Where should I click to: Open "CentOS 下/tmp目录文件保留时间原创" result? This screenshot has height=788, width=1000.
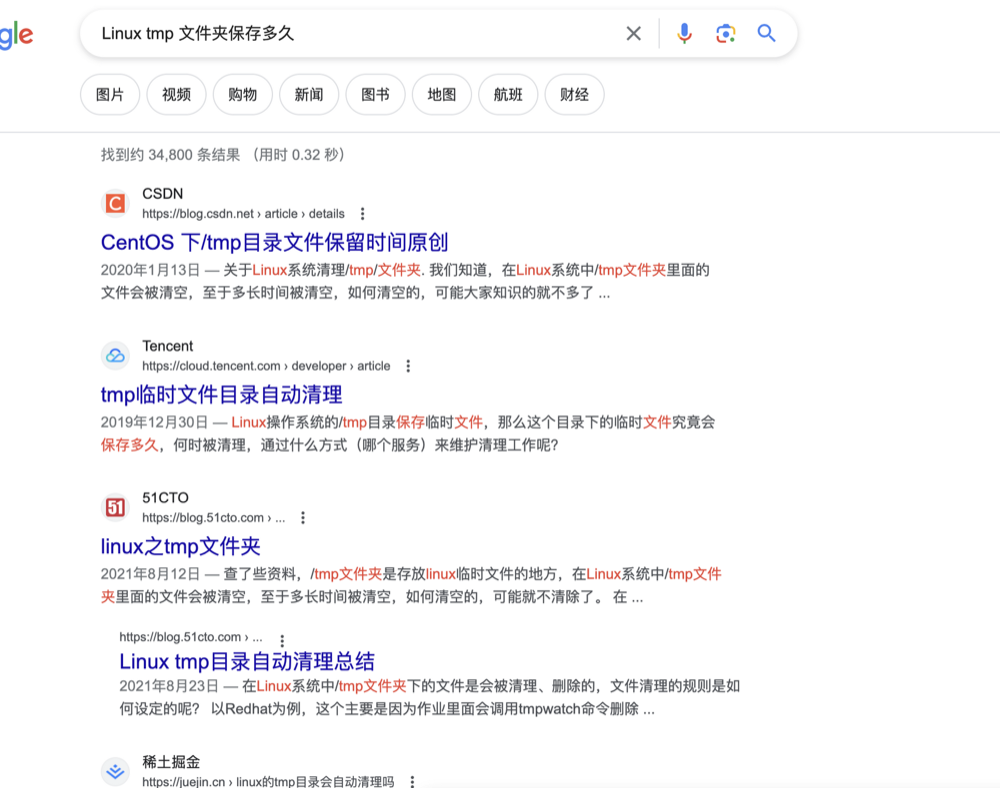[274, 242]
